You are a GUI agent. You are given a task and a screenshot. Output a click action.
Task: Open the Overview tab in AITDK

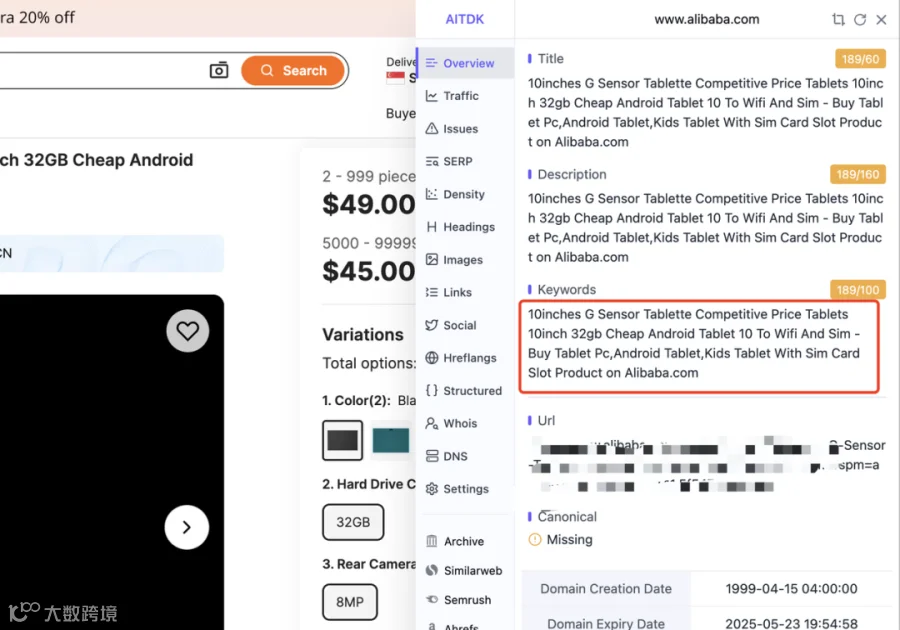(x=465, y=63)
